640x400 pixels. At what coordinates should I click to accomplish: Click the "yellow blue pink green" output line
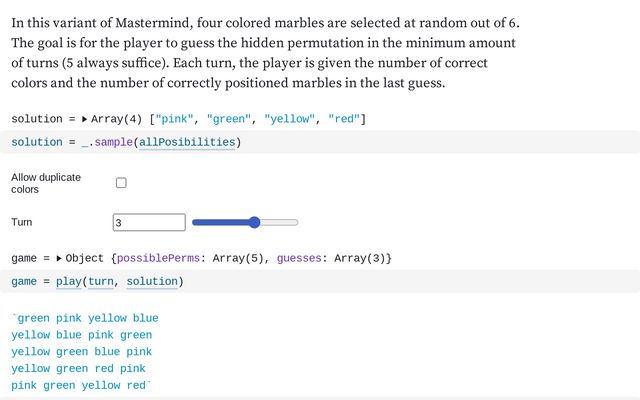click(82, 336)
